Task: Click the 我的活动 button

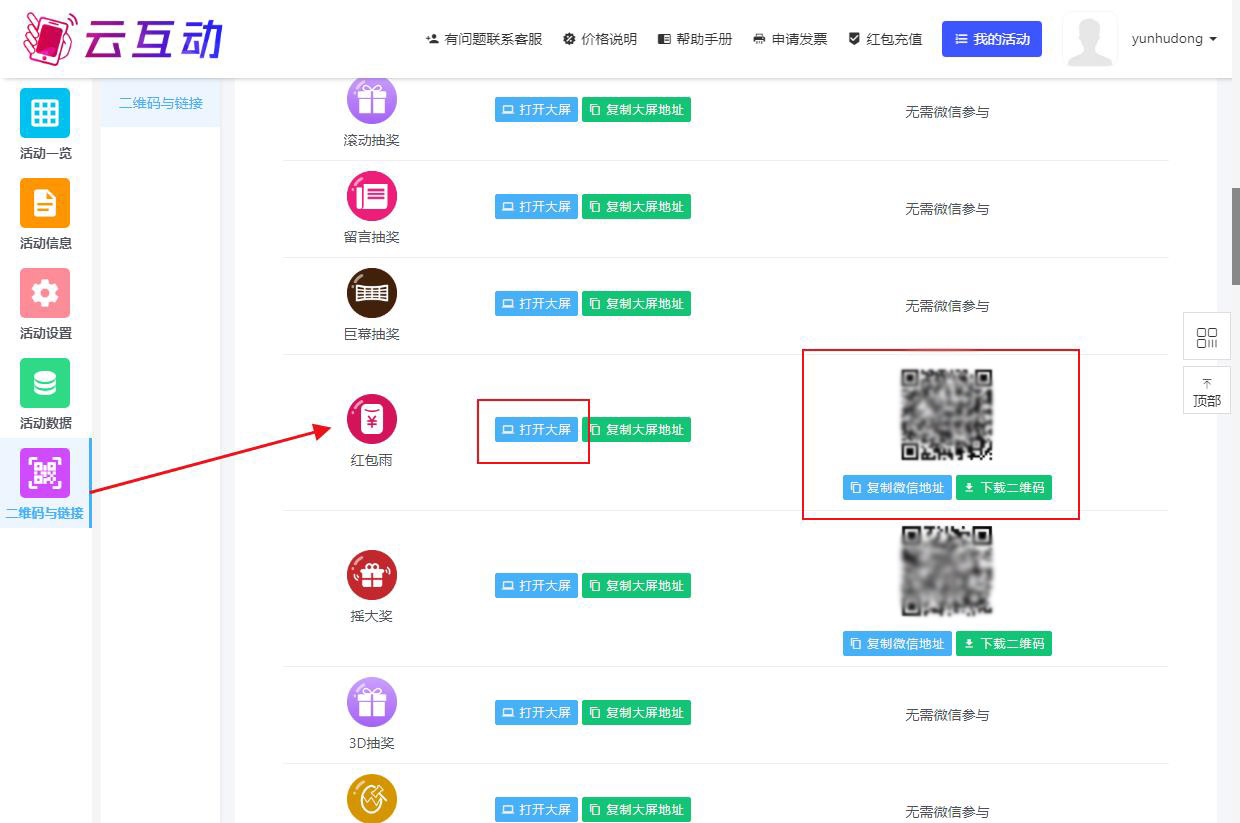Action: coord(991,39)
